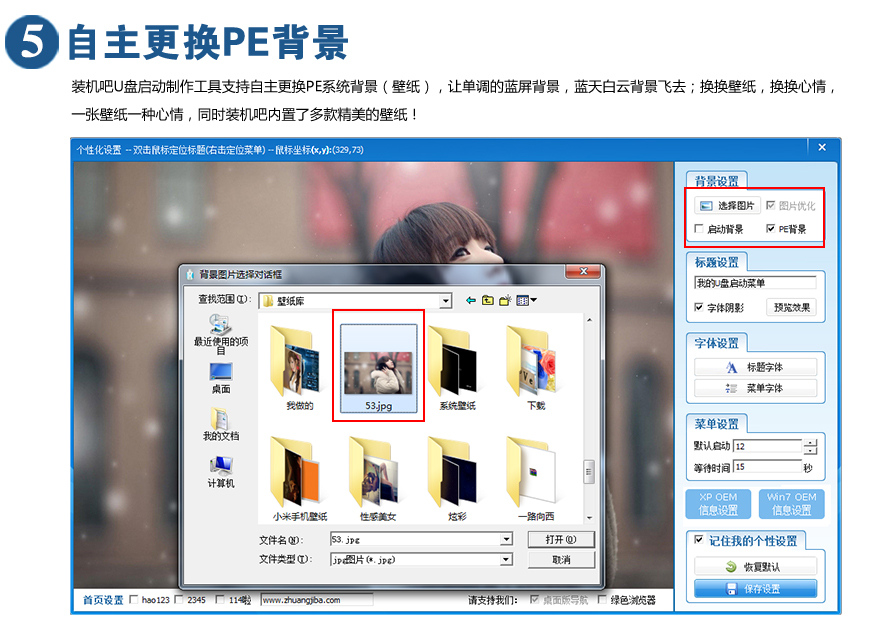The image size is (884, 629).
Task: Increase 默认启动 value with the spinner
Action: 812,441
